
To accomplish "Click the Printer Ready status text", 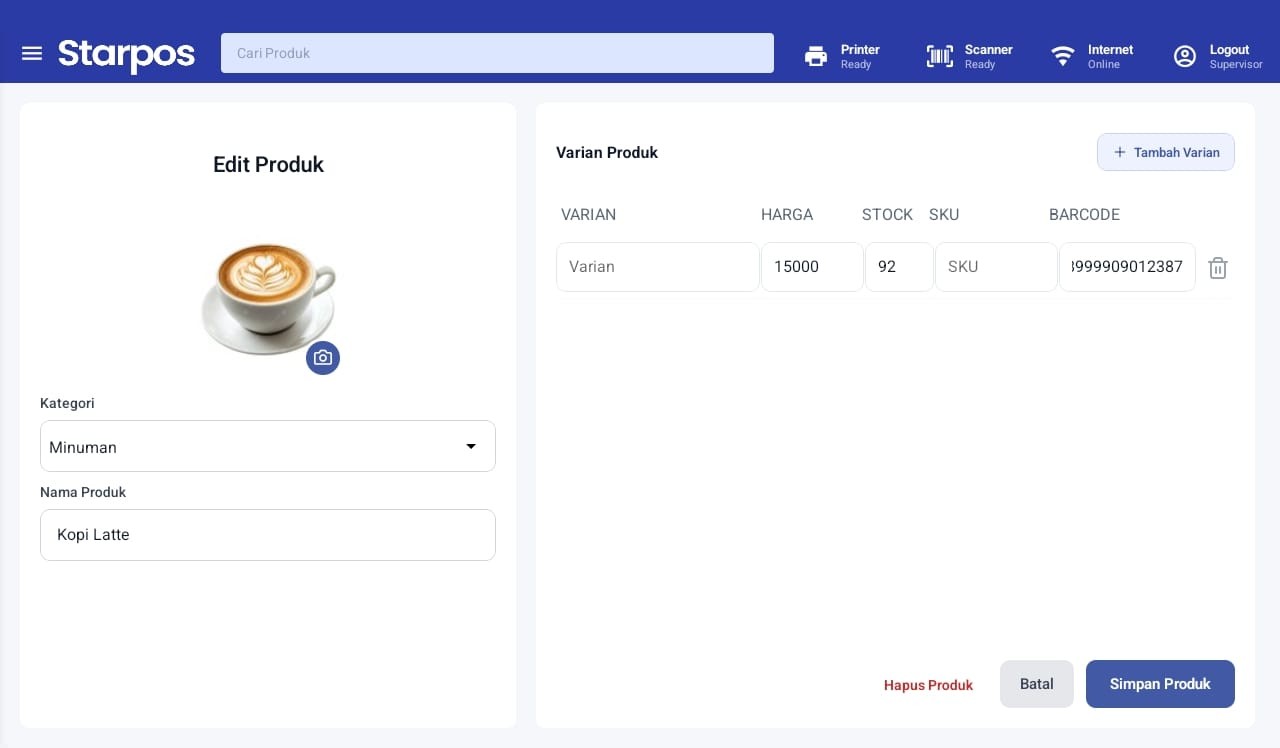I will point(860,57).
